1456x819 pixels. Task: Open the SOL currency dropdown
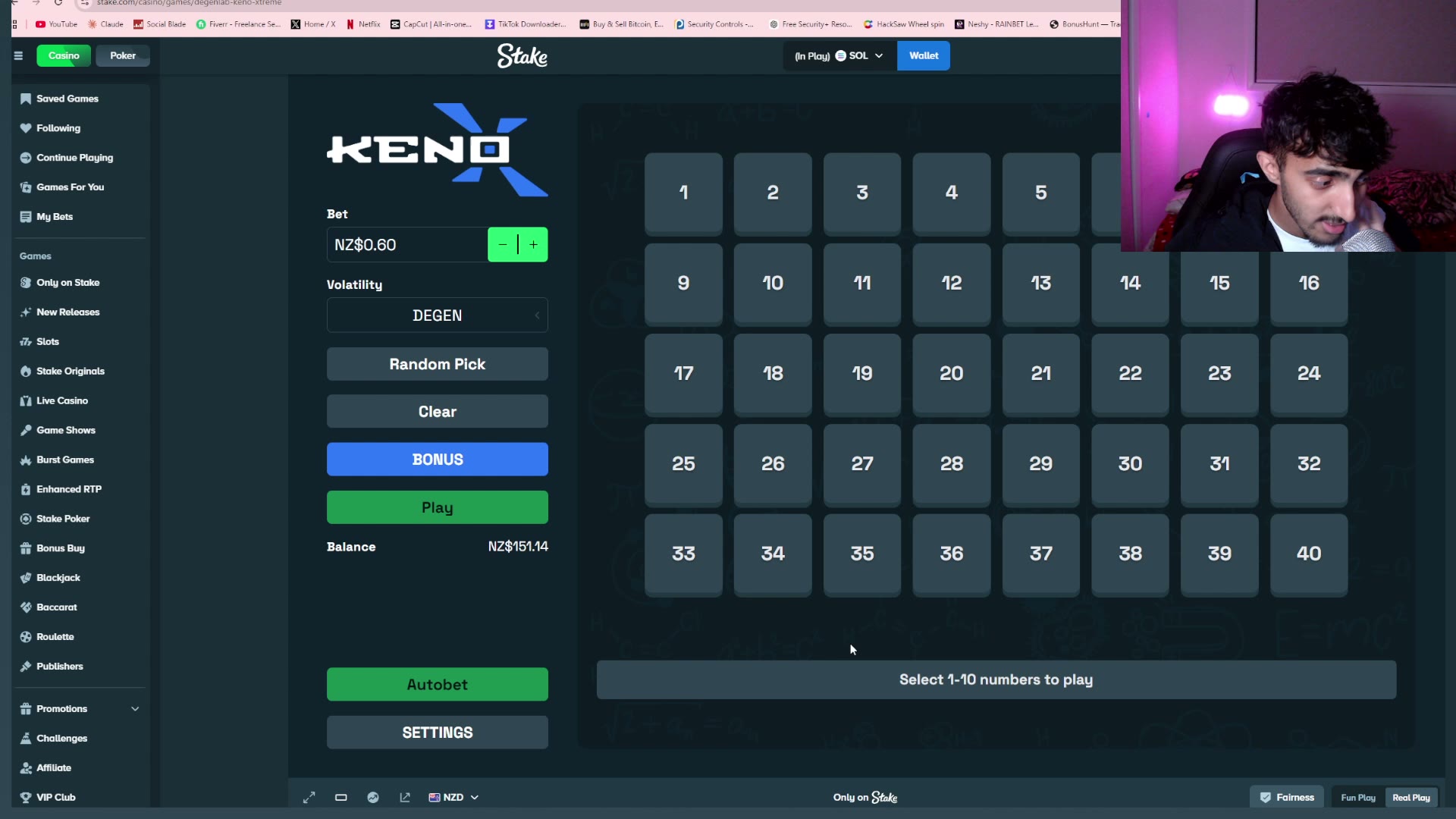point(839,56)
